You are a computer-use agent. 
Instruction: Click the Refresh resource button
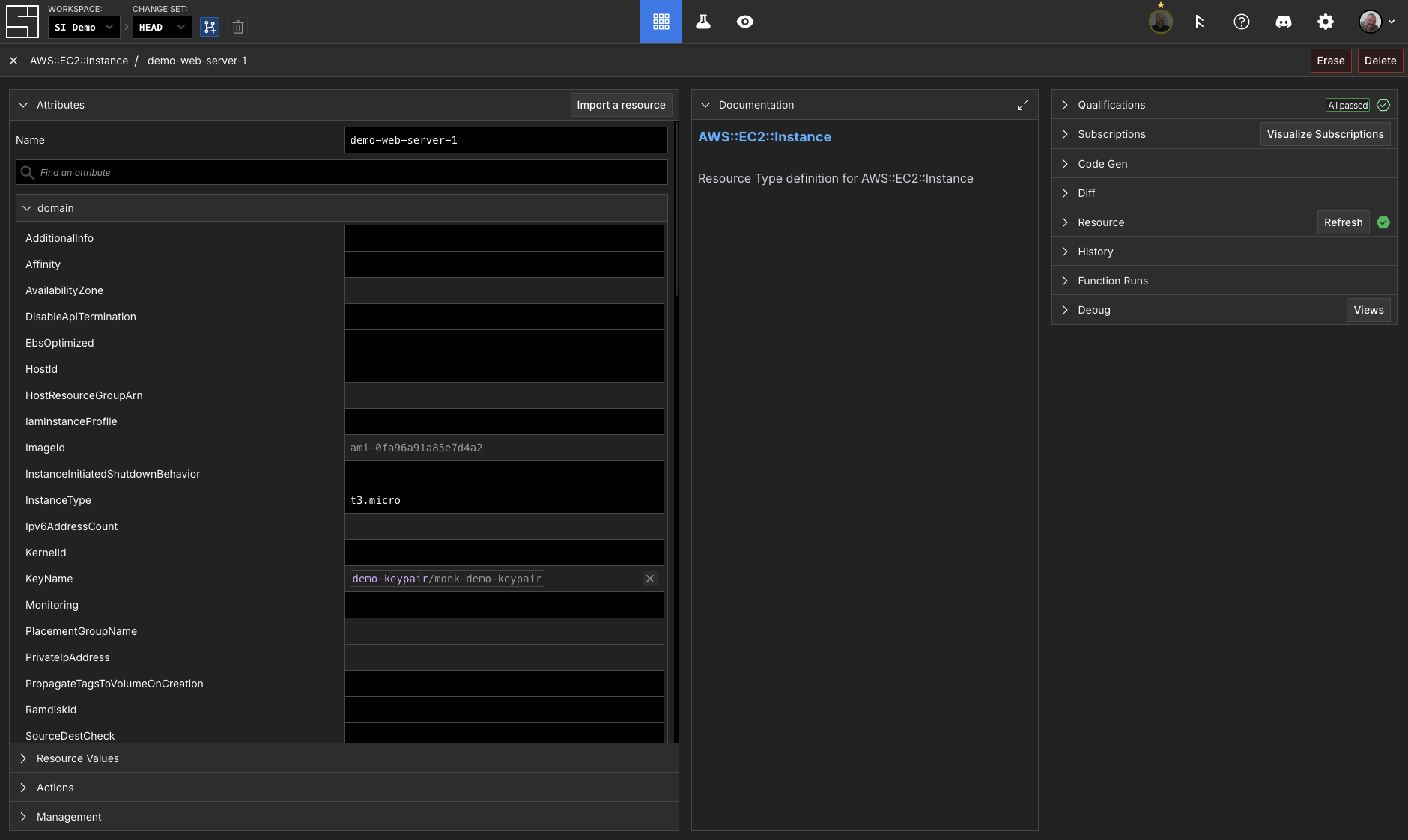[x=1342, y=222]
